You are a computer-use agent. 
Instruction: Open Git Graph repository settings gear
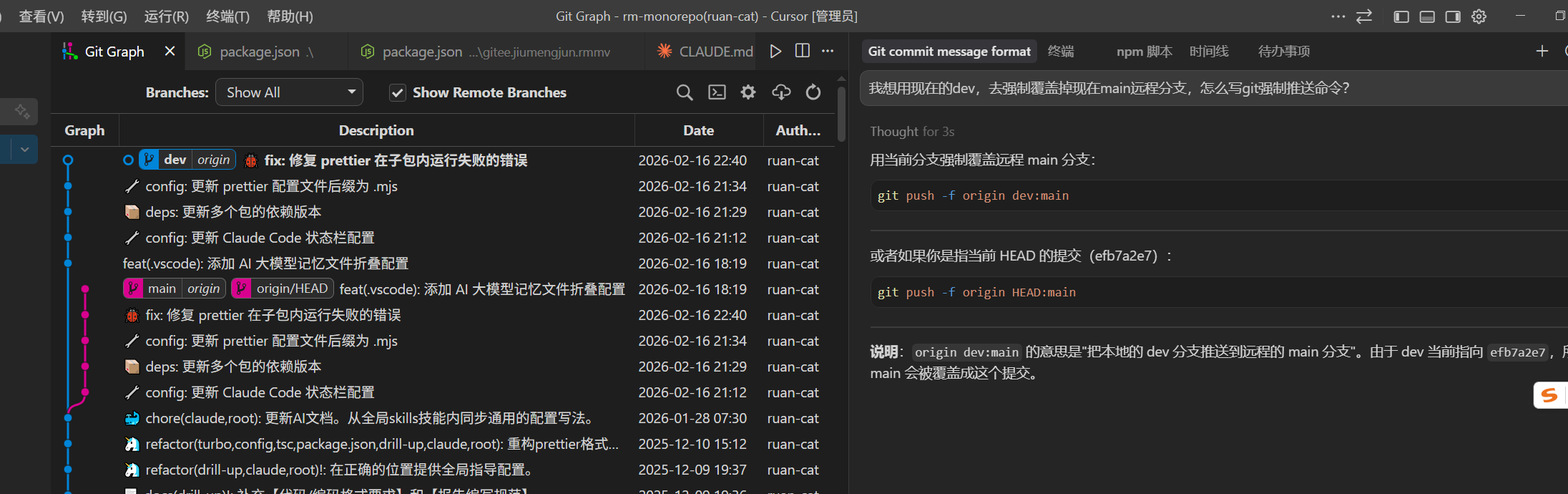(x=748, y=92)
